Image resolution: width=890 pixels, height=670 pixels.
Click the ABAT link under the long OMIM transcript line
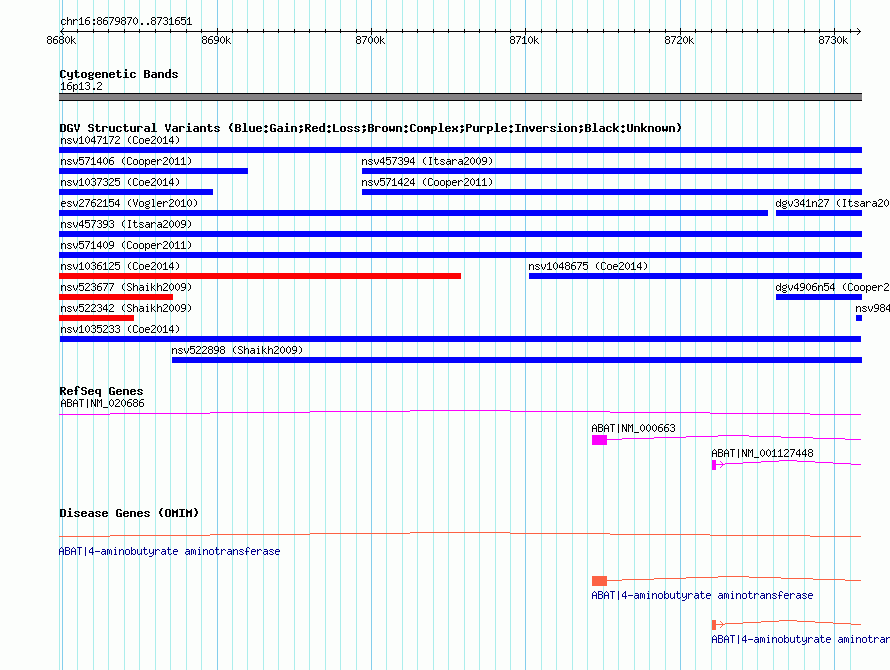pyautogui.click(x=169, y=551)
